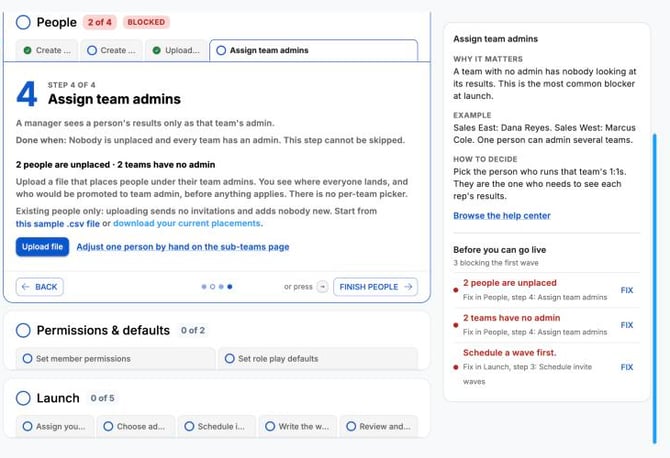Click the right arrow key hint icon
The width and height of the screenshot is (670, 458).
(323, 287)
